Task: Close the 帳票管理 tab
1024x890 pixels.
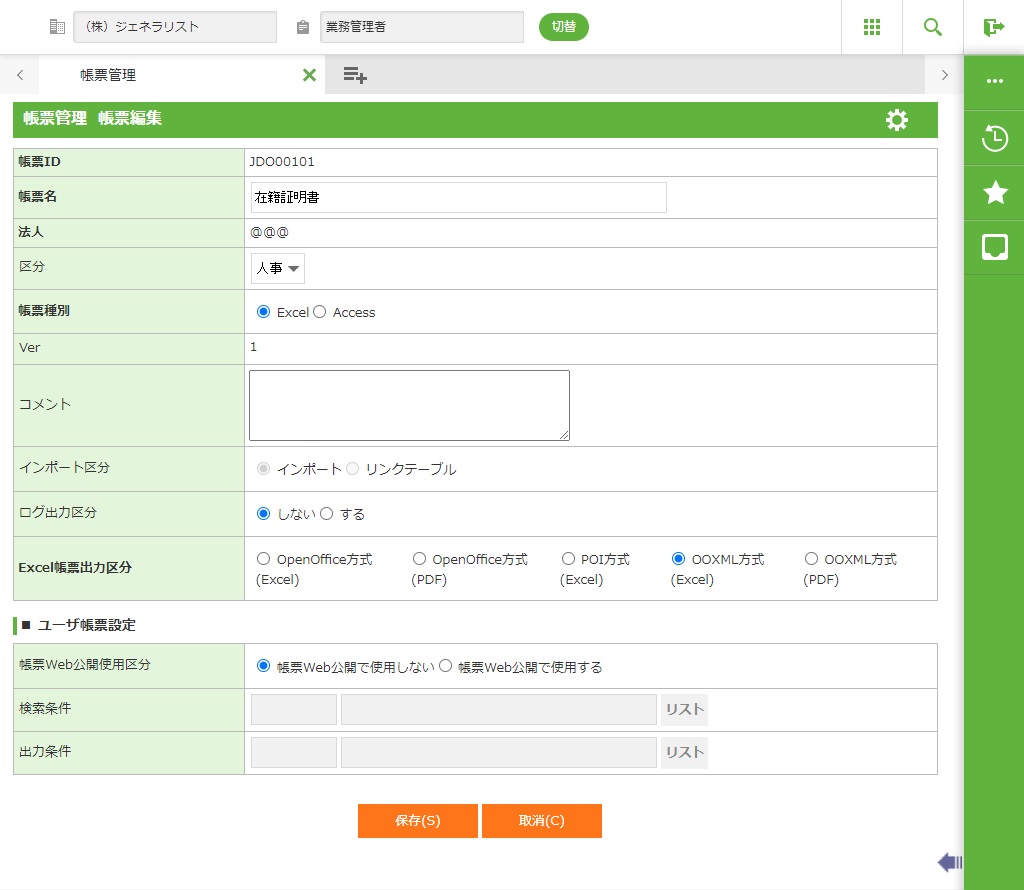Action: coord(309,75)
